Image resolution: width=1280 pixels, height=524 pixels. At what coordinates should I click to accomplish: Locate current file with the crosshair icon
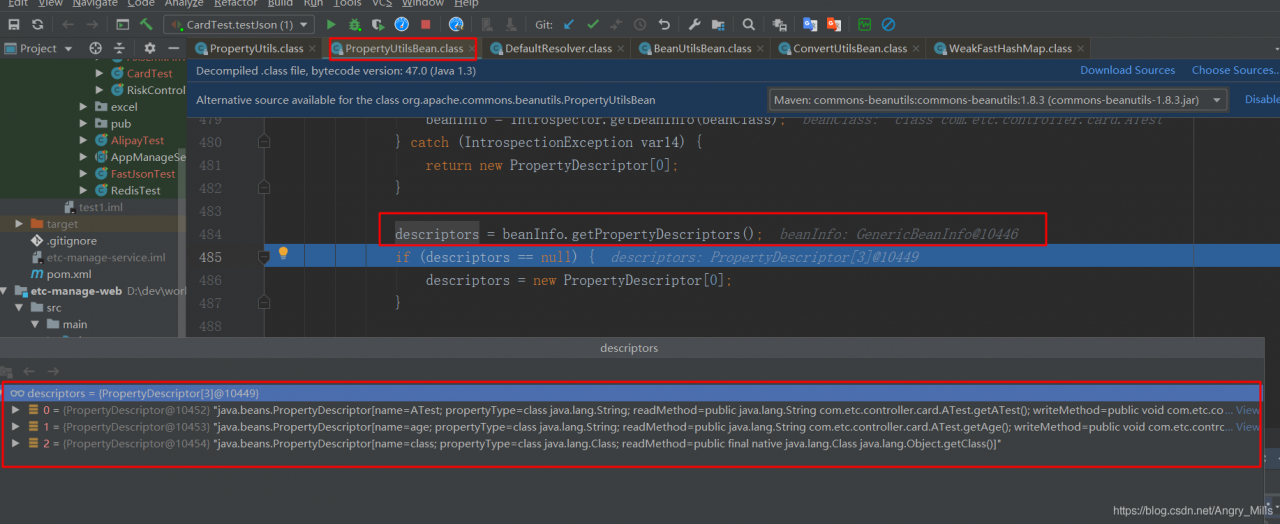coord(96,48)
